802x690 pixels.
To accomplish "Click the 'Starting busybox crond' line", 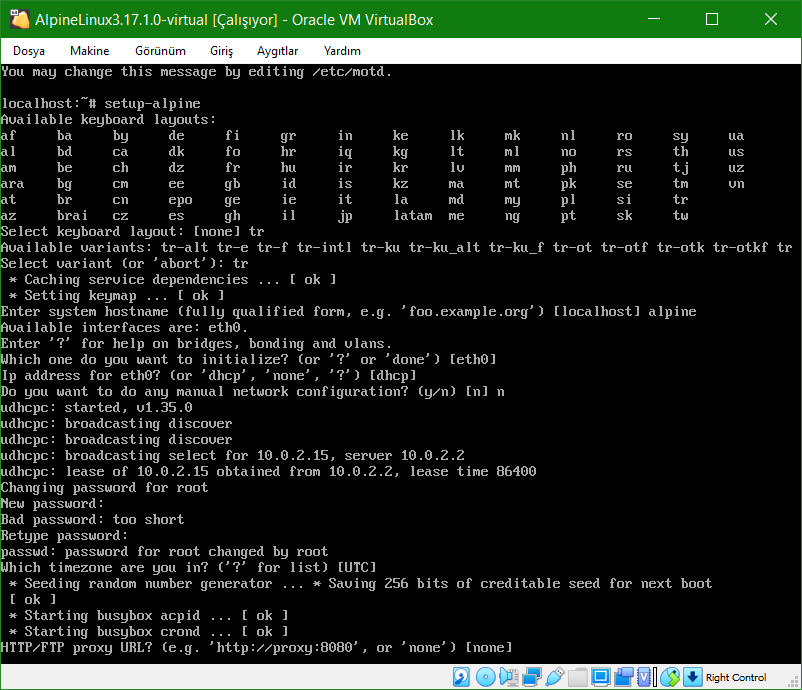I will pyautogui.click(x=149, y=632).
